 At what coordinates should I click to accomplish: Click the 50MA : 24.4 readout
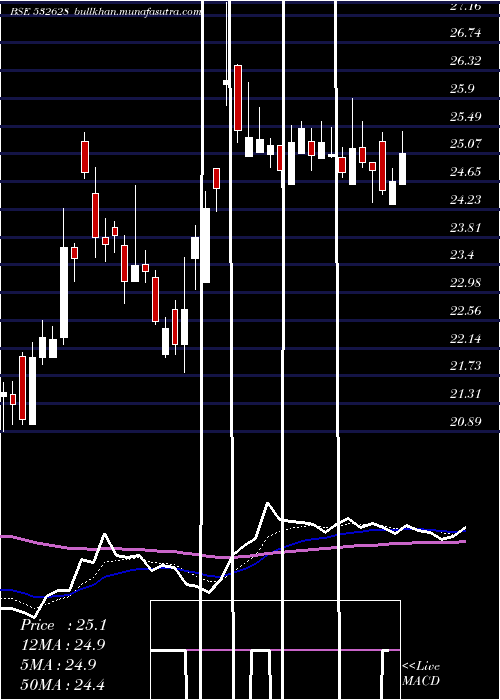[63, 684]
